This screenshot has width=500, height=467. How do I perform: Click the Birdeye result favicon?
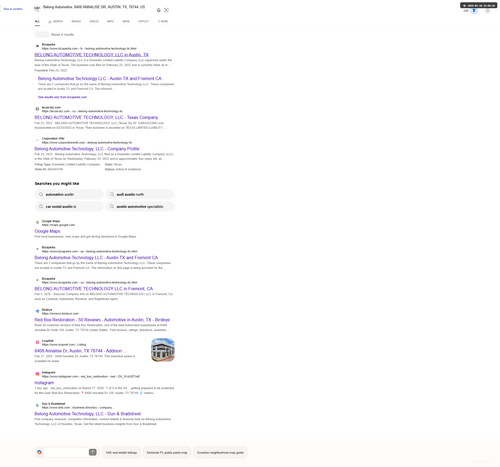click(37, 311)
